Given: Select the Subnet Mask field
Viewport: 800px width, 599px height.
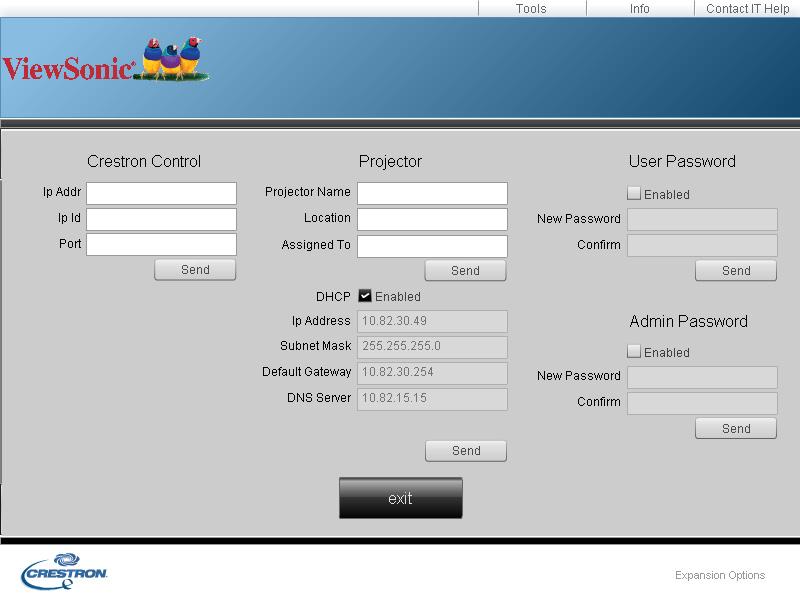Looking at the screenshot, I should [x=432, y=347].
